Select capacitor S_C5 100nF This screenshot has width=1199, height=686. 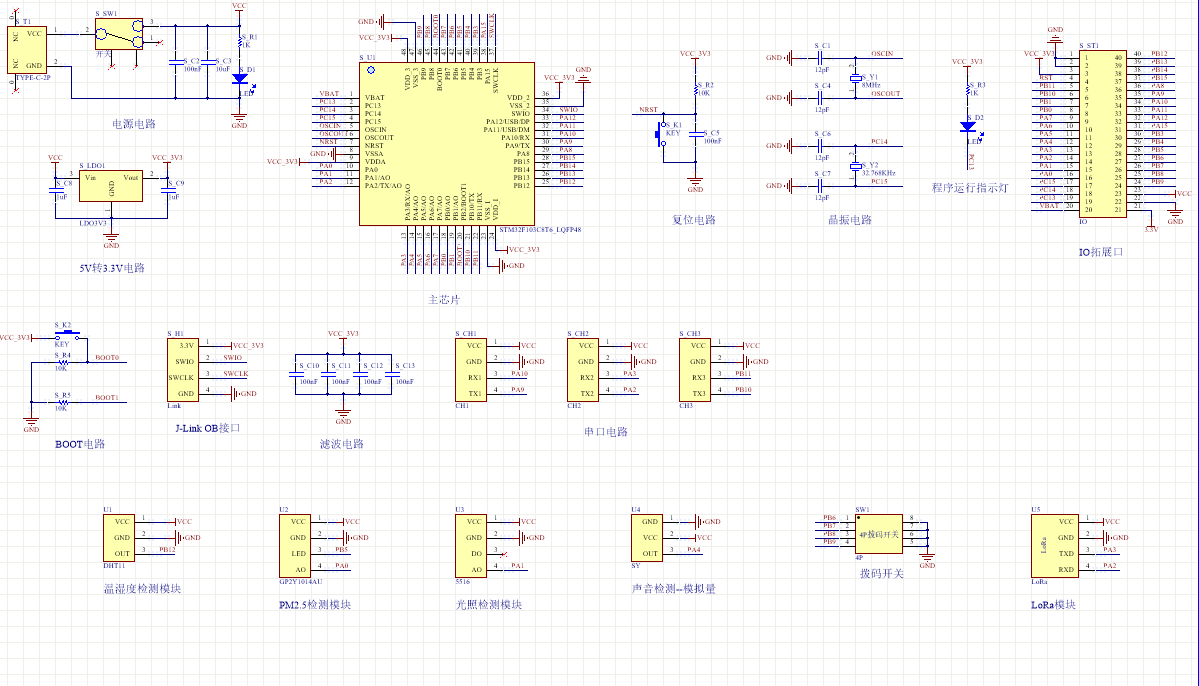tap(695, 134)
